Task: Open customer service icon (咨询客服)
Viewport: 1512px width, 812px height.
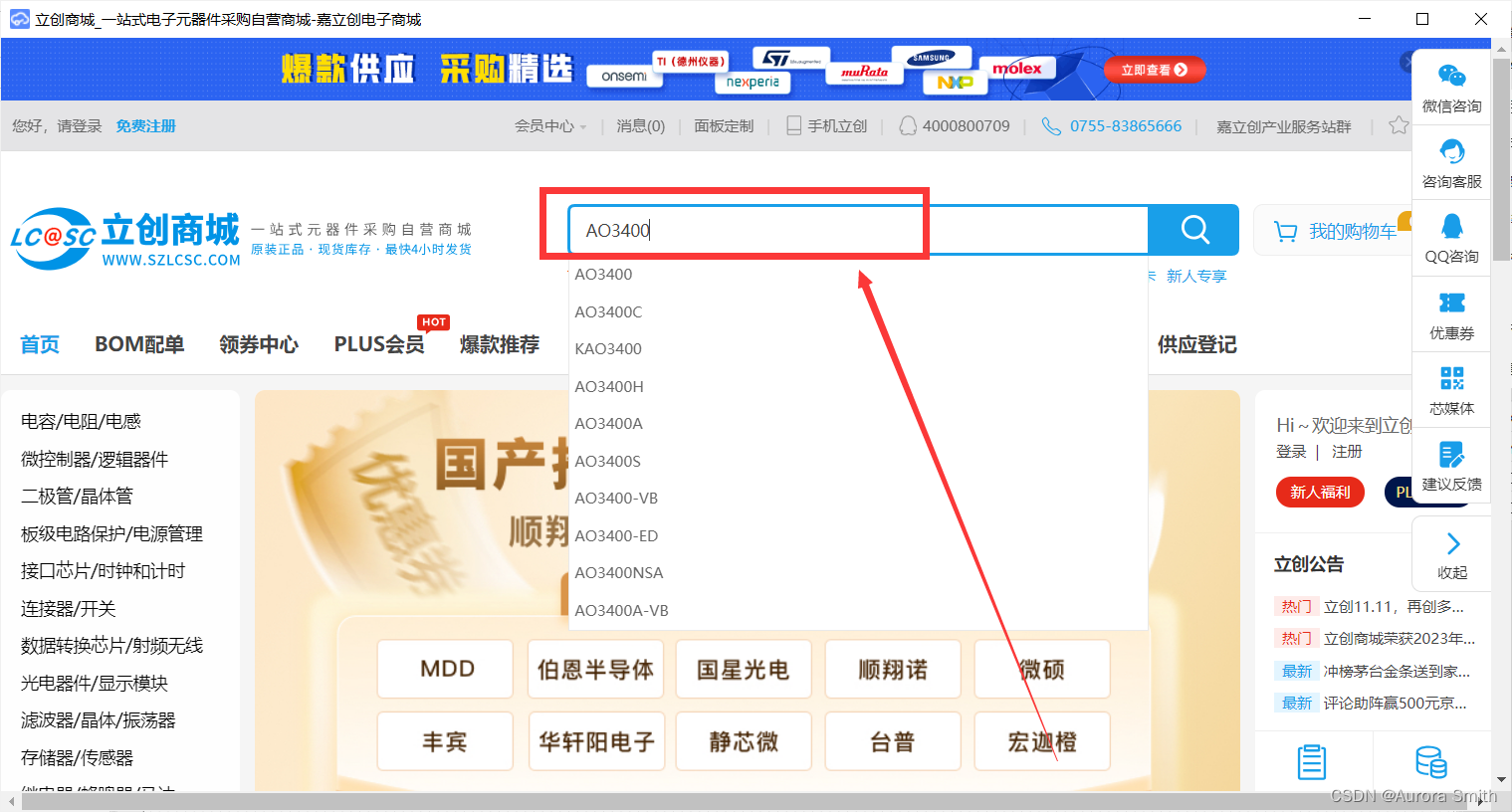Action: [x=1451, y=152]
